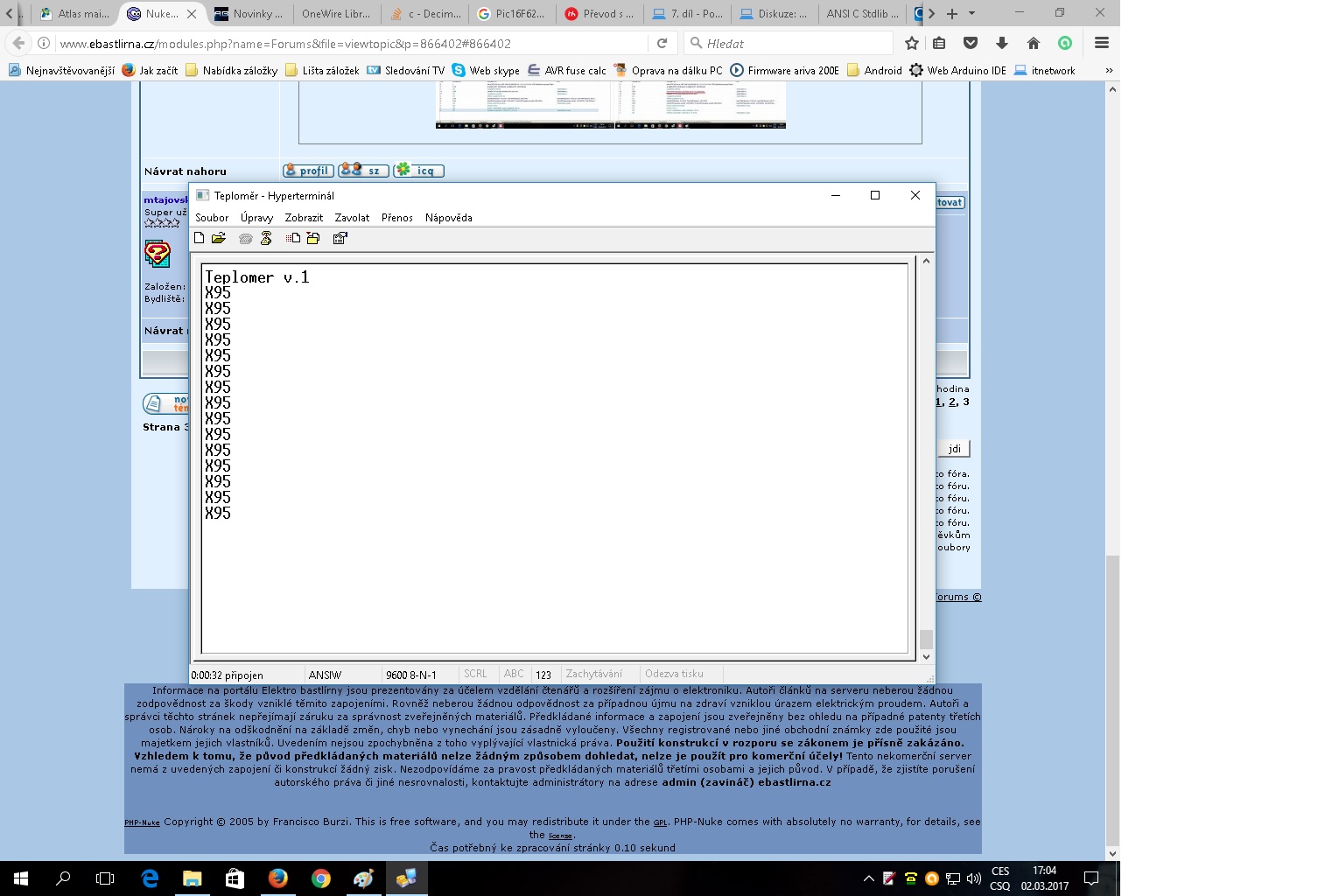Open the Firefox hamburger menu
Image resolution: width=1318 pixels, height=896 pixels.
(1102, 43)
